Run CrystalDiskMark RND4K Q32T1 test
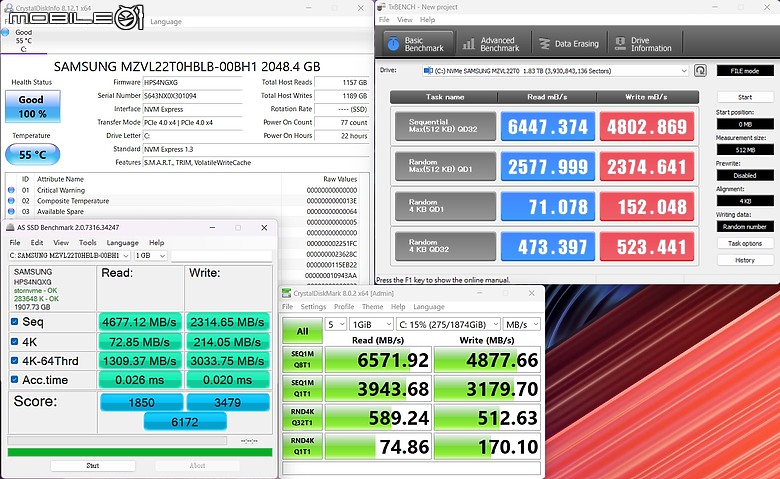The width and height of the screenshot is (780, 479). (302, 417)
